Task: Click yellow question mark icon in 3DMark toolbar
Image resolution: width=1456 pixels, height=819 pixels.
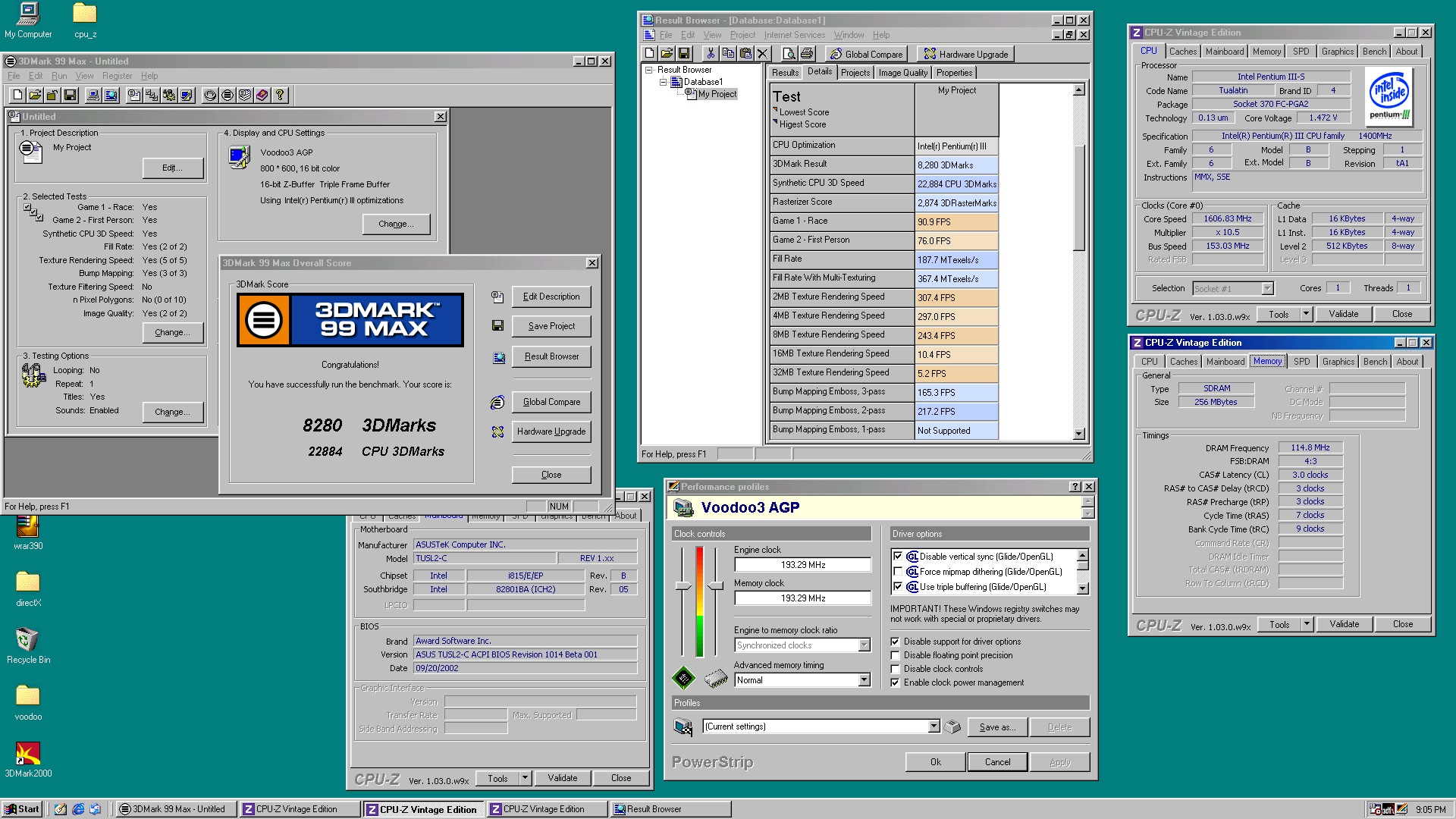Action: (280, 95)
